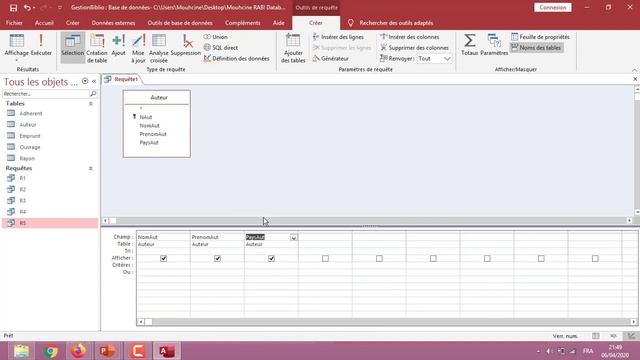Open the Paramètres query dialog
The image size is (640, 360).
[494, 45]
